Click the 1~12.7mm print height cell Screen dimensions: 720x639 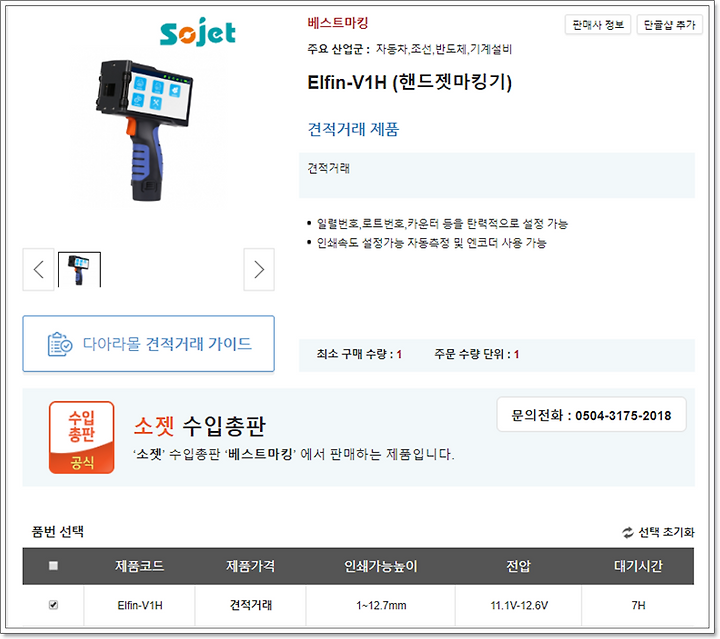(381, 605)
